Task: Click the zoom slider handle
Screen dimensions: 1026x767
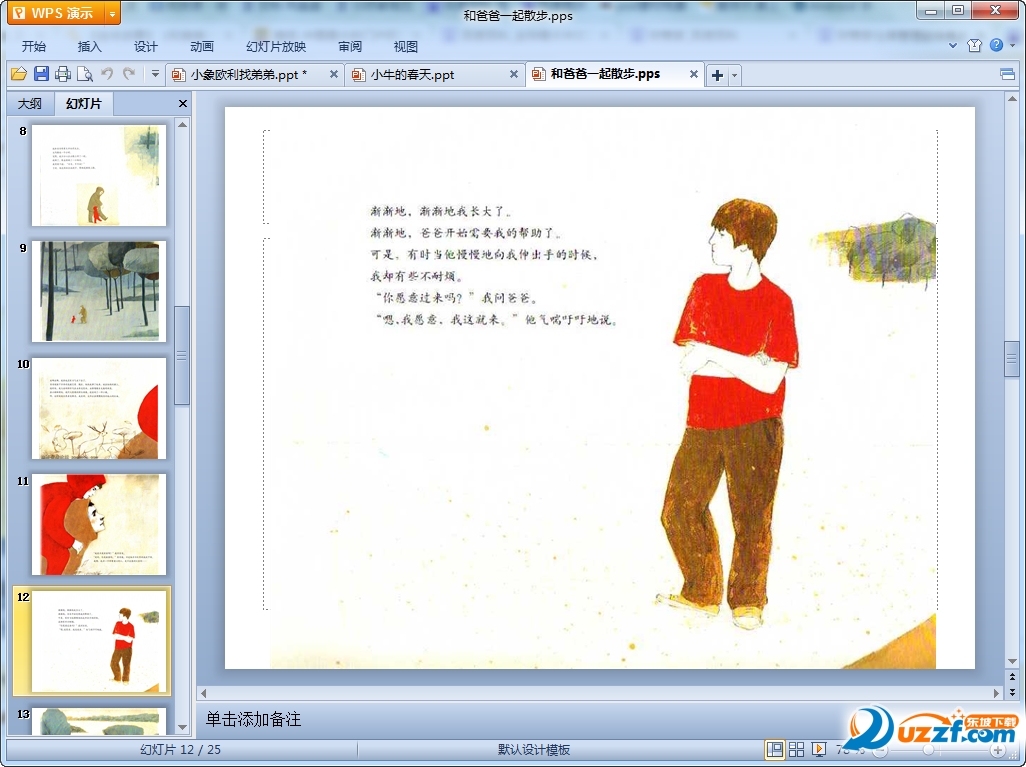Action: [x=929, y=750]
